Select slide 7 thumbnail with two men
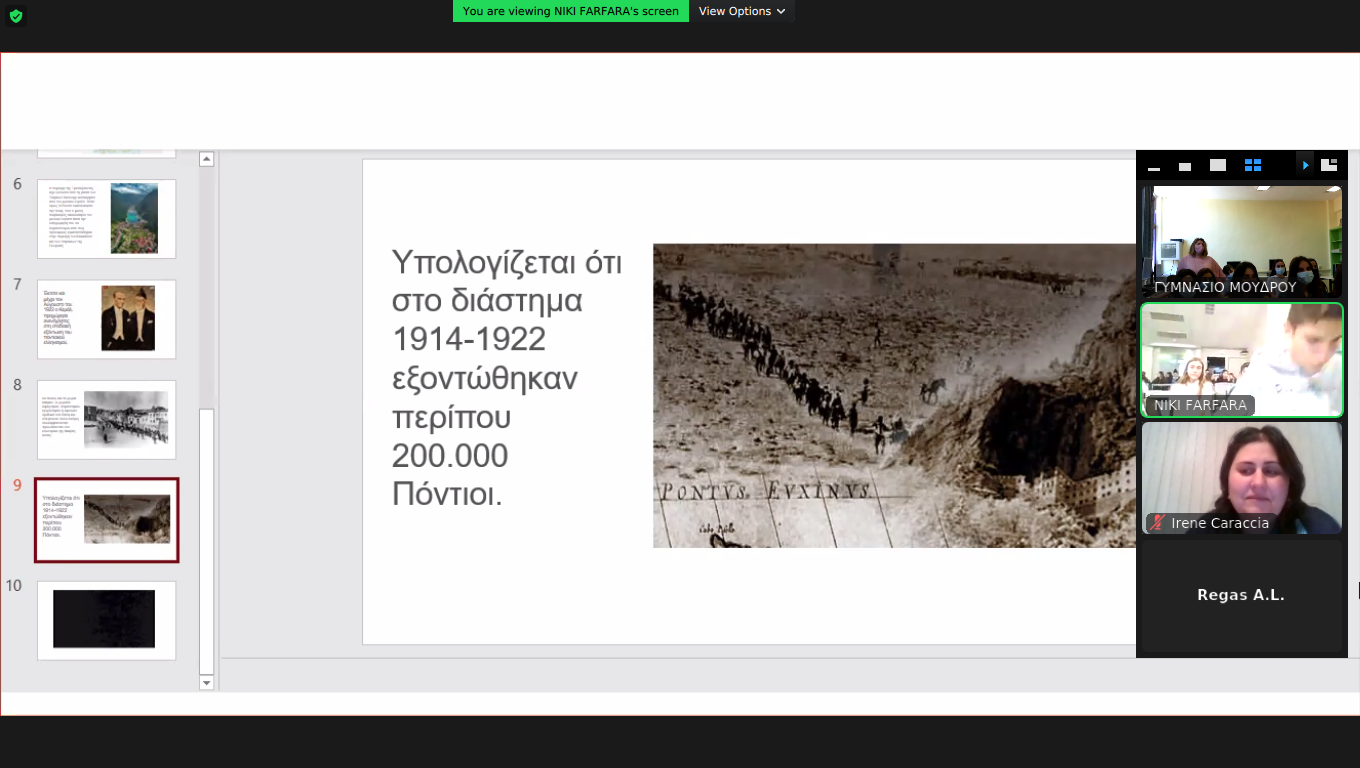The width and height of the screenshot is (1360, 768). coord(106,319)
